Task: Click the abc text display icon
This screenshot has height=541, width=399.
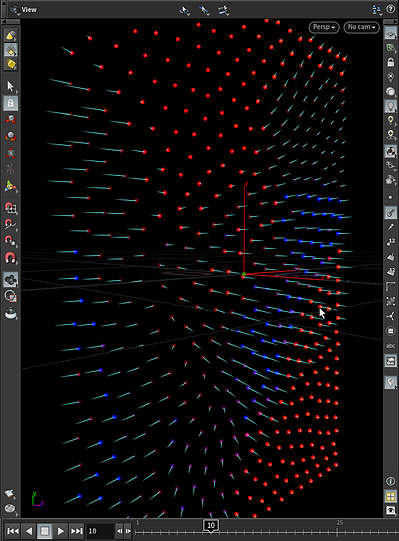Action: tap(390, 346)
